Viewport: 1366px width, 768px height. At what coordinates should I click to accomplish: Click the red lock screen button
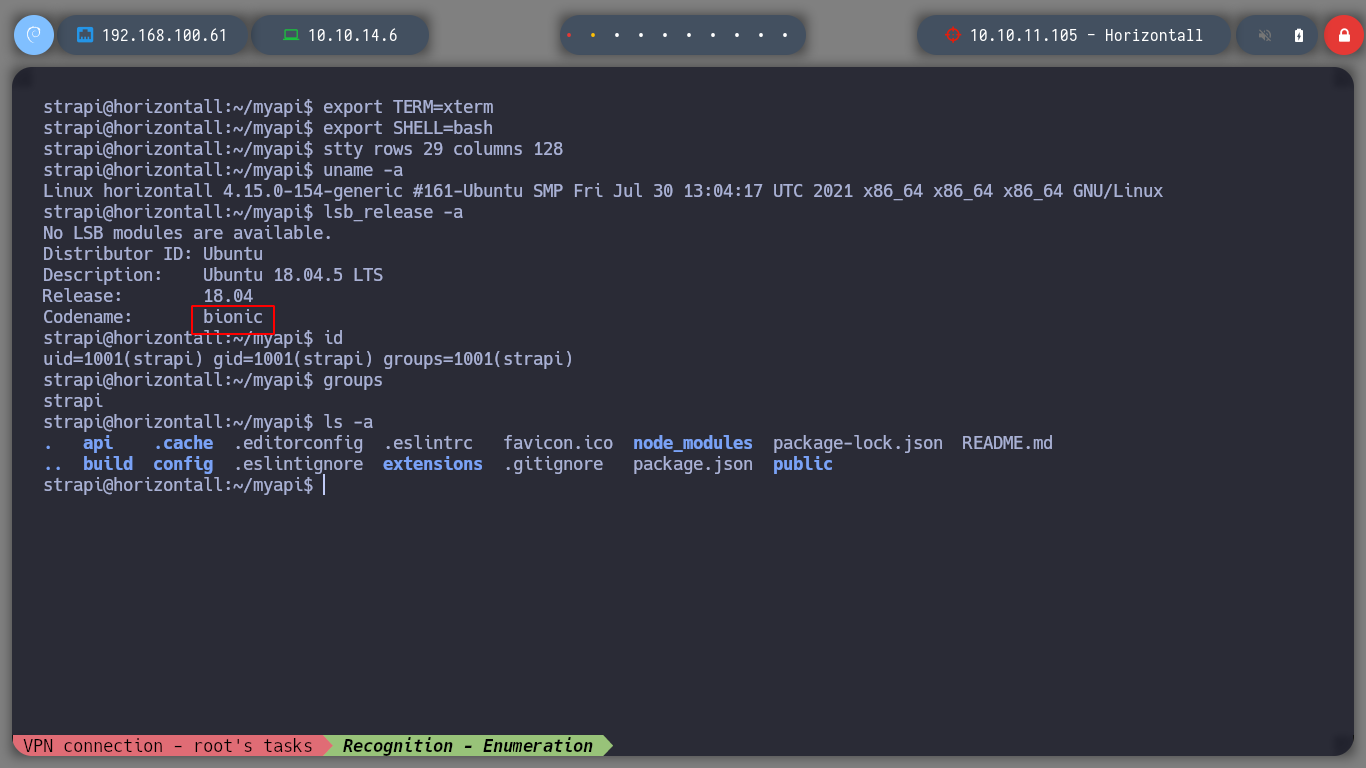pyautogui.click(x=1344, y=35)
